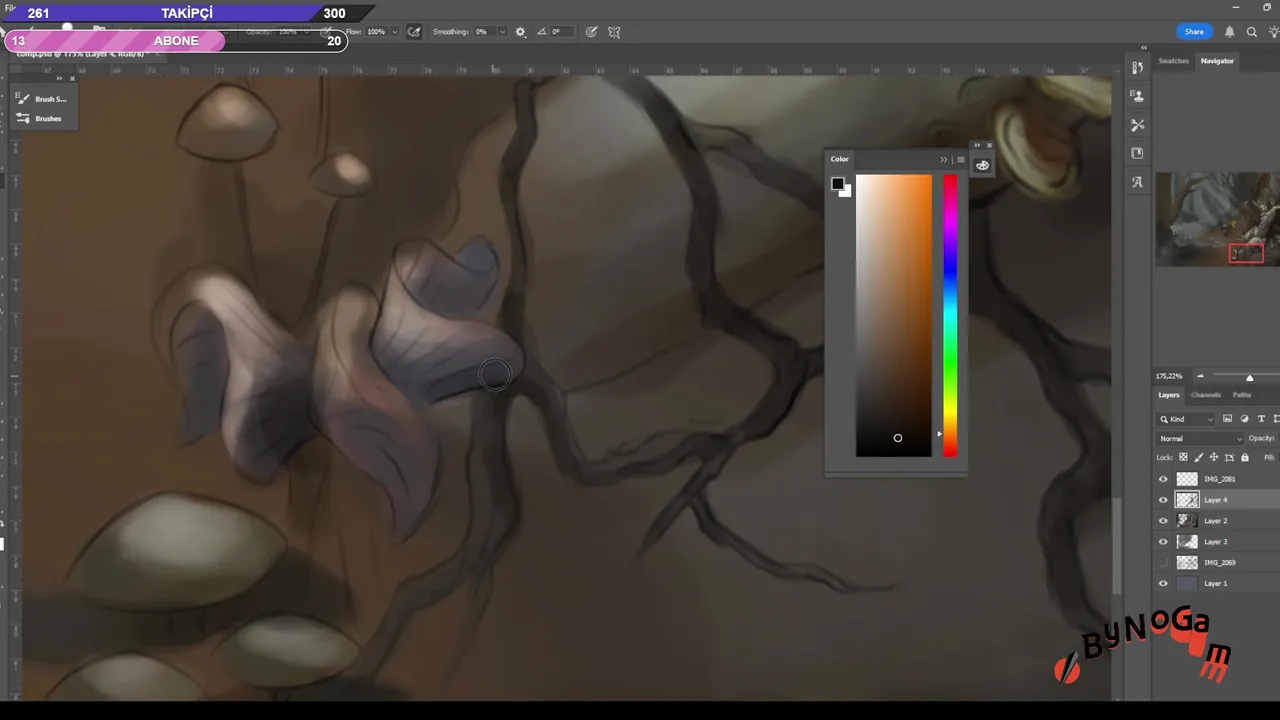This screenshot has width=1280, height=720.
Task: Select the IMG_2081 layer thumbnail
Action: click(1187, 479)
